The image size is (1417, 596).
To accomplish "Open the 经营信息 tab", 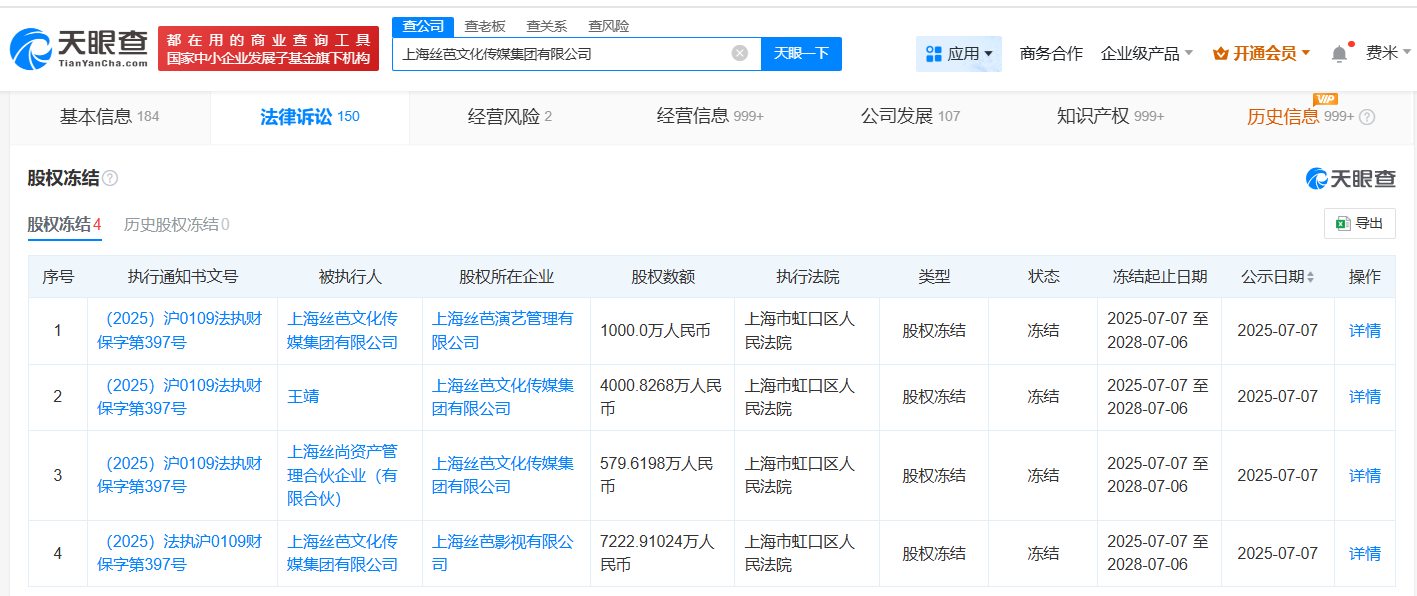I will (x=710, y=117).
